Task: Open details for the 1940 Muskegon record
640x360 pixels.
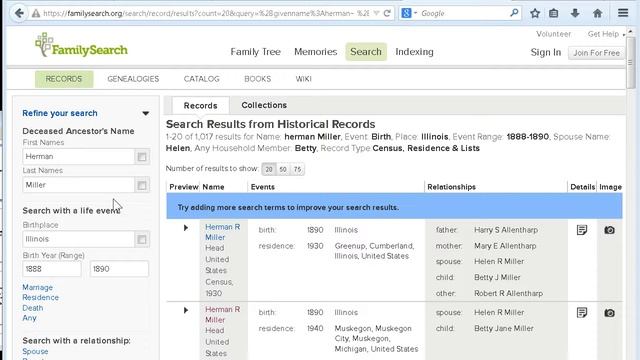Action: pos(582,313)
